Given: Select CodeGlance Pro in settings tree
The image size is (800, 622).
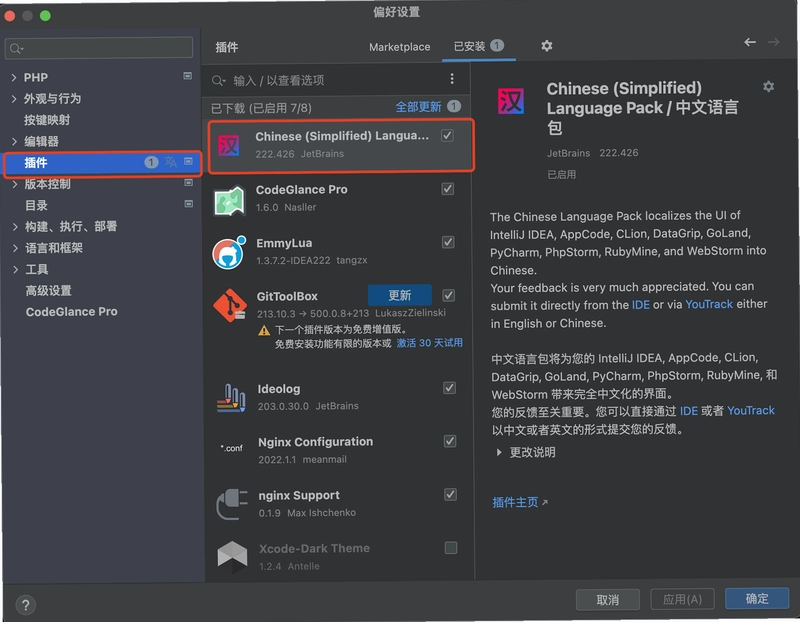Looking at the screenshot, I should click(72, 312).
